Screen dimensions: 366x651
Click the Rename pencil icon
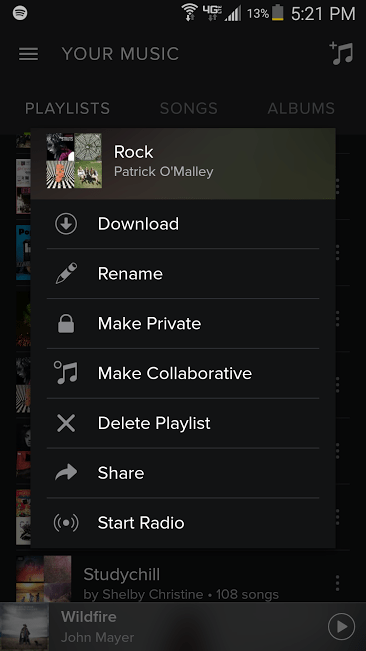pos(66,274)
